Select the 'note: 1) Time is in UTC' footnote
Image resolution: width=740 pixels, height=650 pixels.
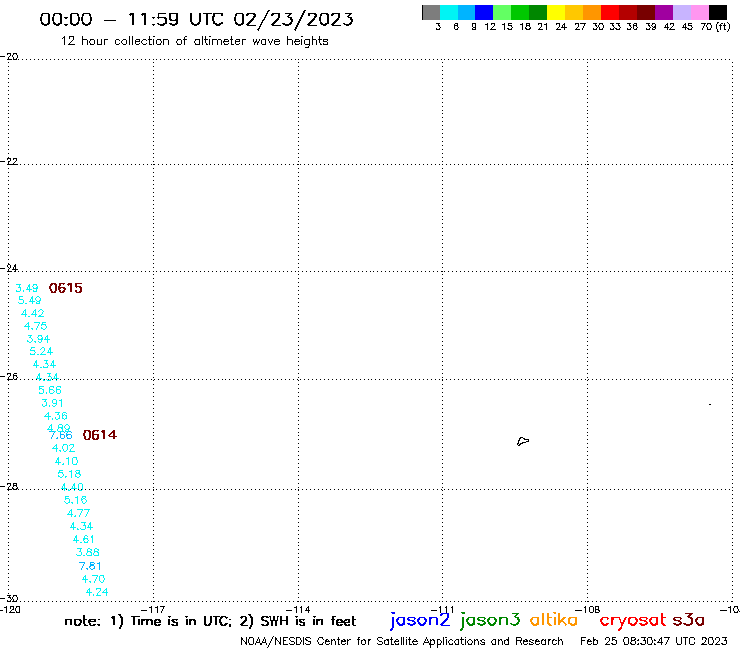pyautogui.click(x=148, y=621)
